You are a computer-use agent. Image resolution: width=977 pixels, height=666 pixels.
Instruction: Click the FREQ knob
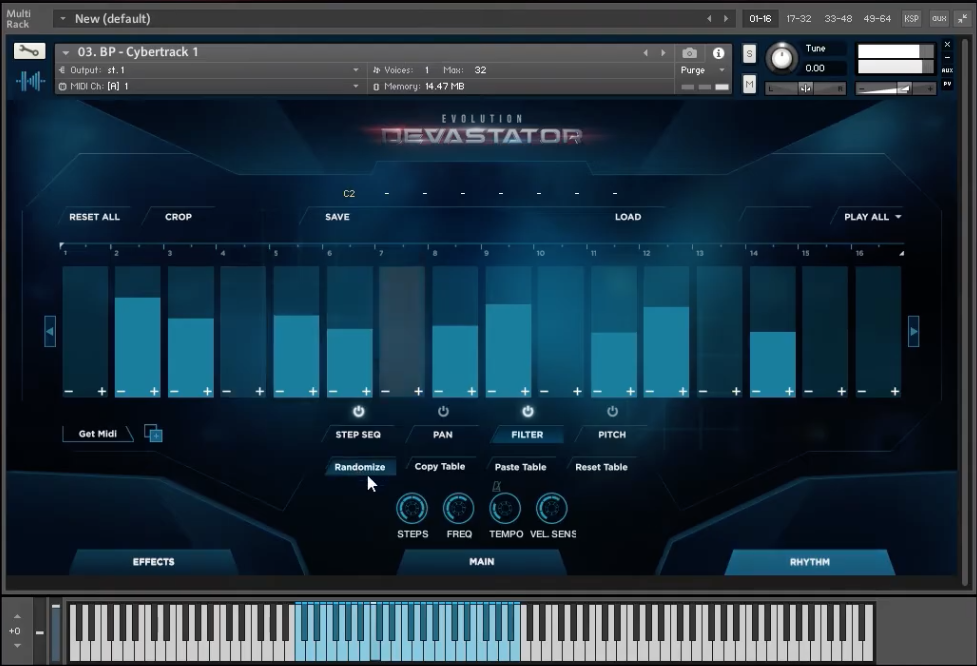click(x=459, y=508)
